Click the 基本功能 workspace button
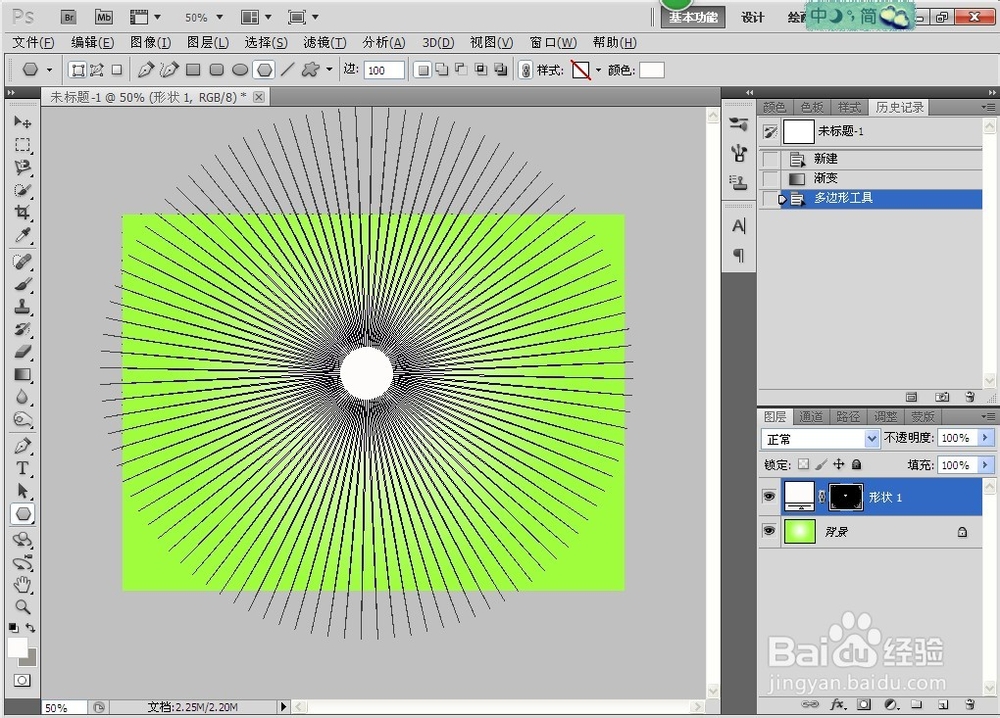1000x718 pixels. tap(692, 17)
